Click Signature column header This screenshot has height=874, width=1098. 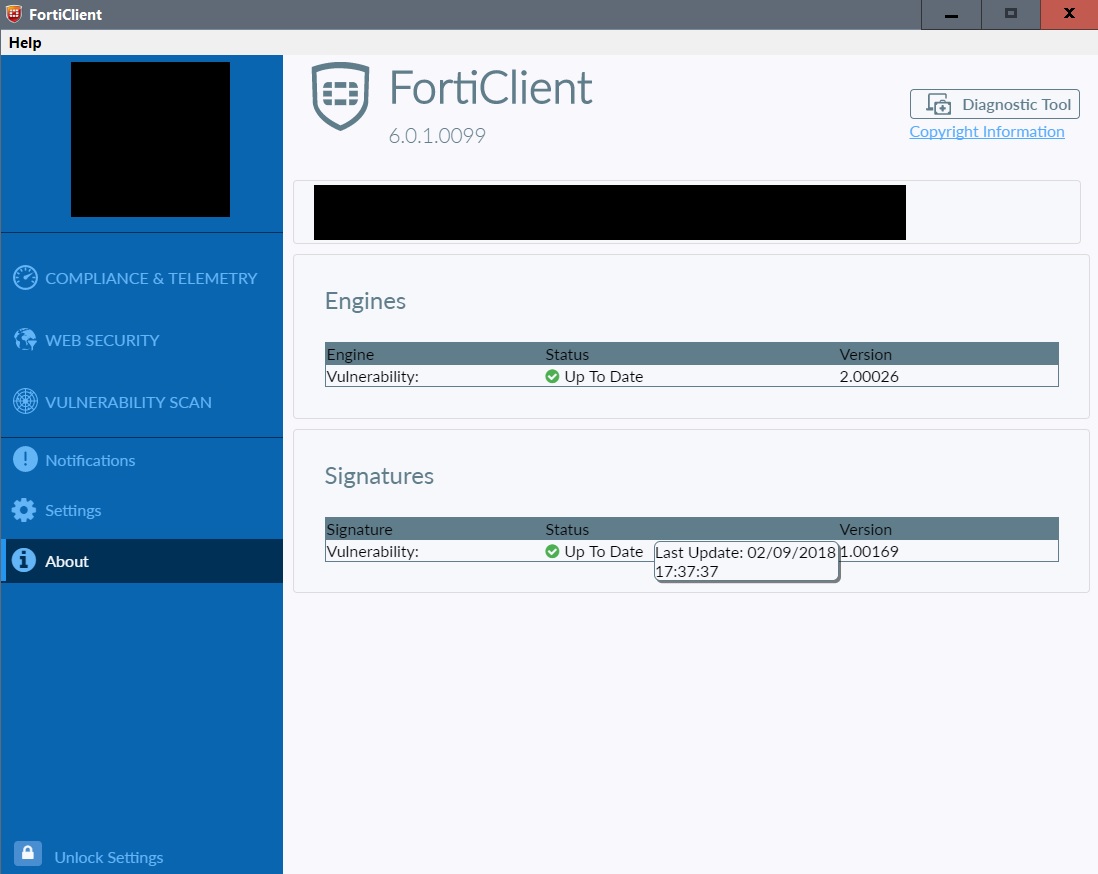tap(359, 529)
